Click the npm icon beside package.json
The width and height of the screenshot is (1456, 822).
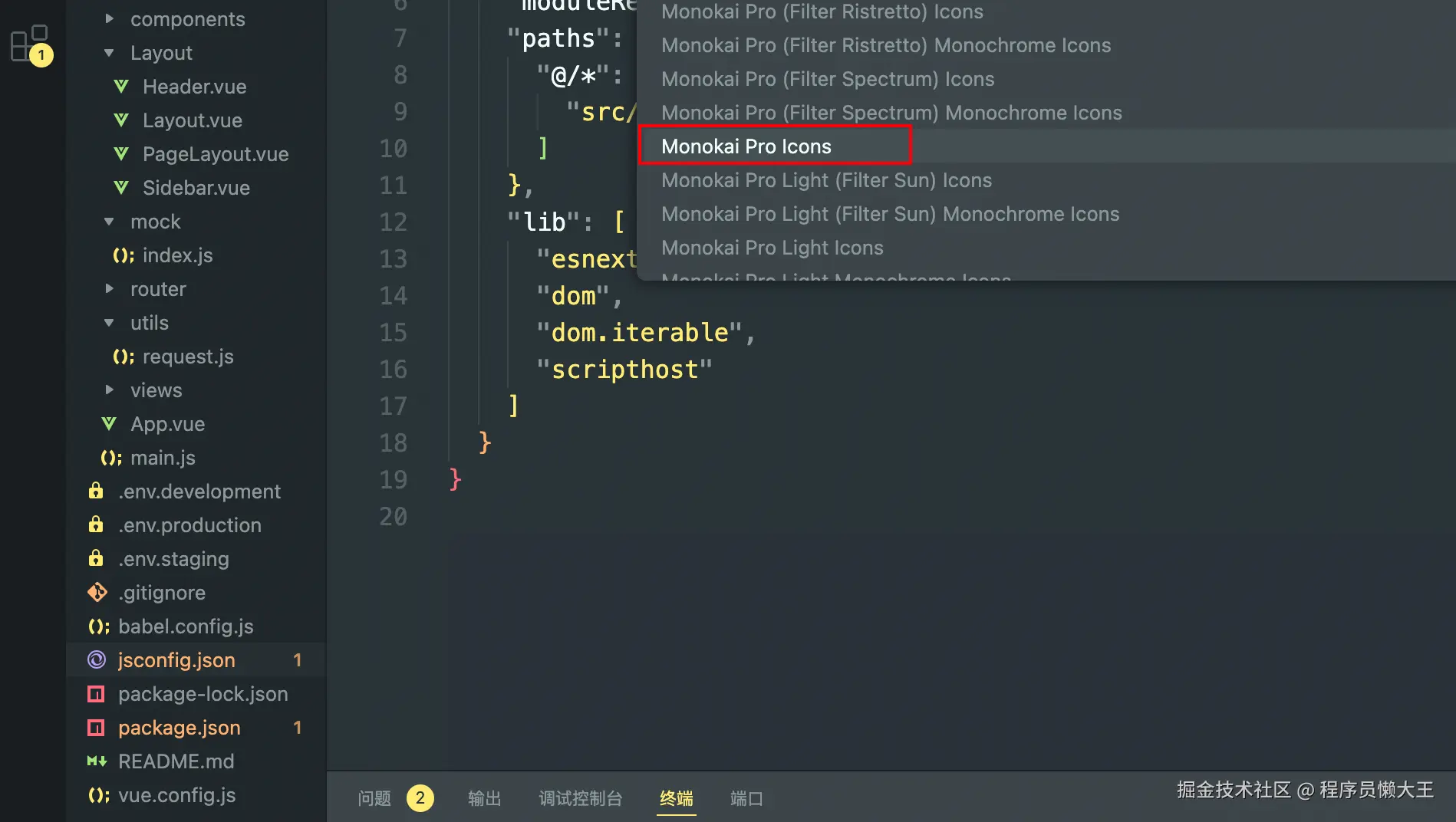click(x=96, y=728)
